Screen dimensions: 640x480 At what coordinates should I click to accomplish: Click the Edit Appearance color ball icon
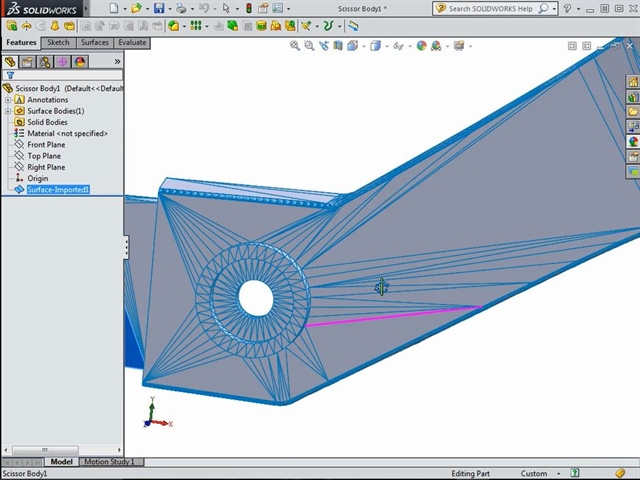(x=422, y=46)
